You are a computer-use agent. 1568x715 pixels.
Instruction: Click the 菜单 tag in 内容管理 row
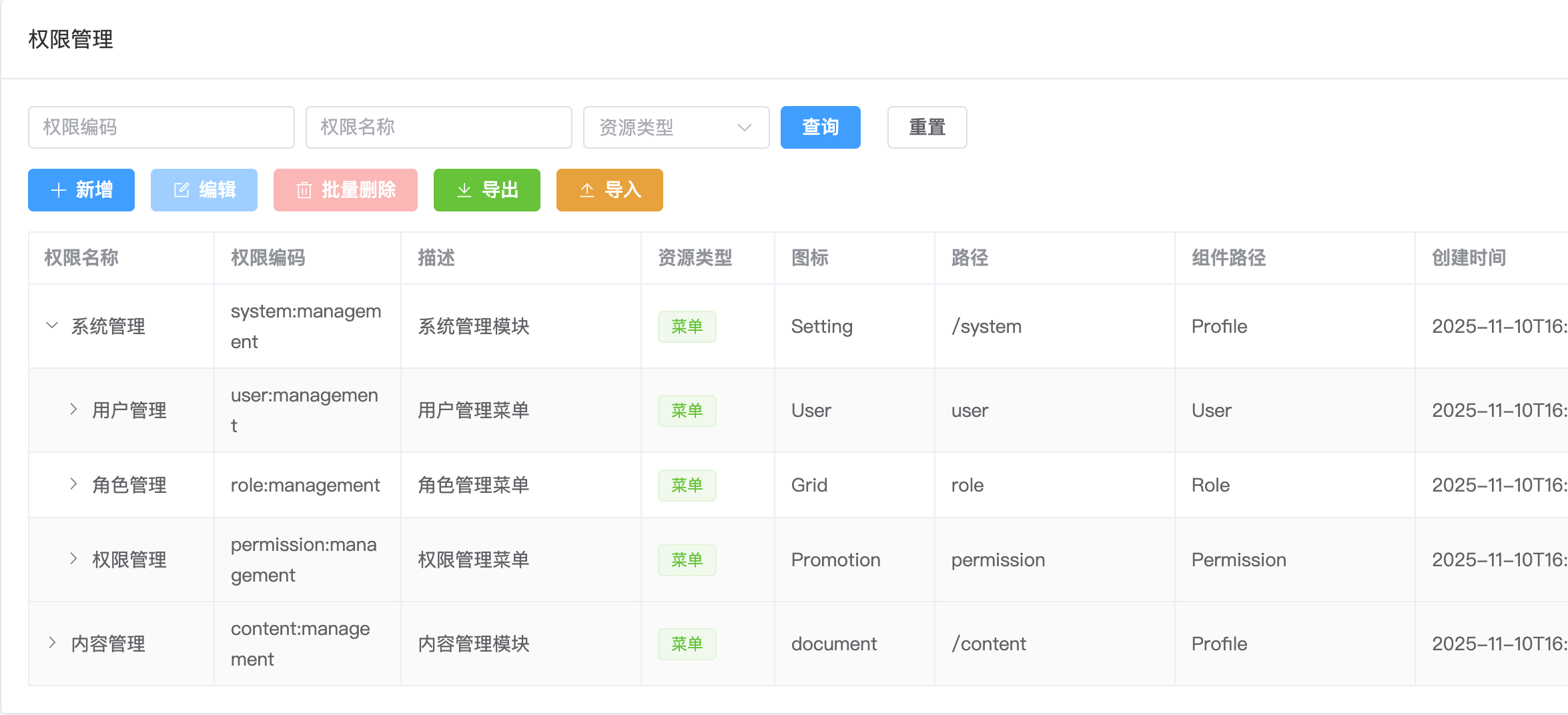click(x=687, y=644)
